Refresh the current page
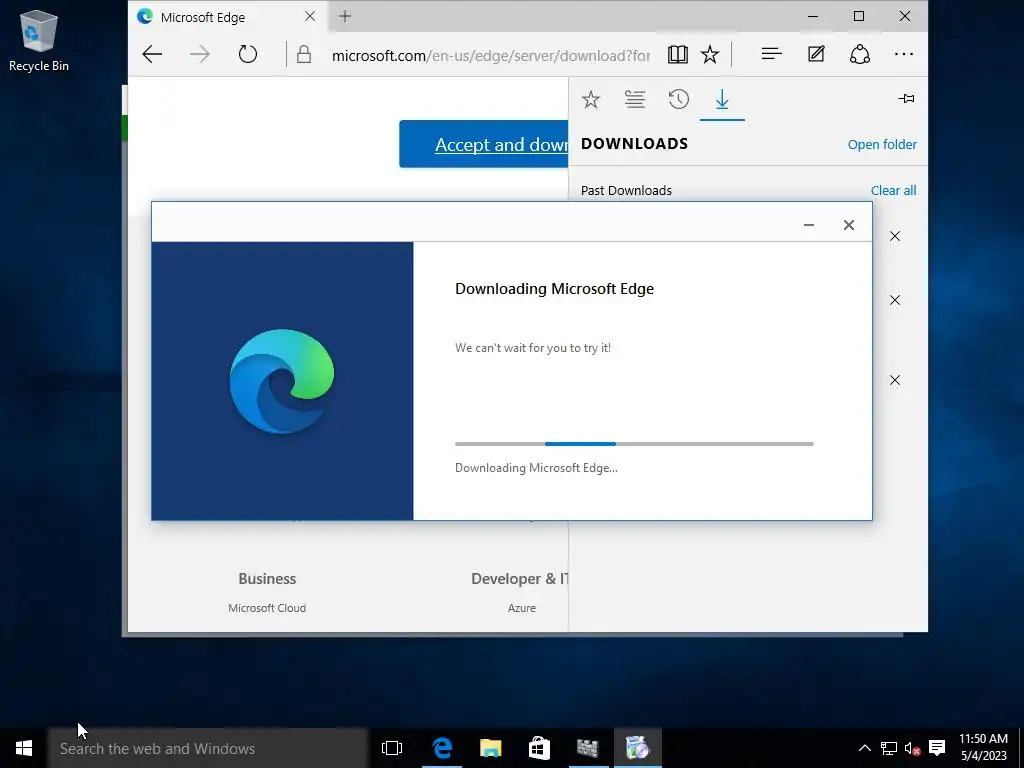Viewport: 1024px width, 768px height. (248, 54)
